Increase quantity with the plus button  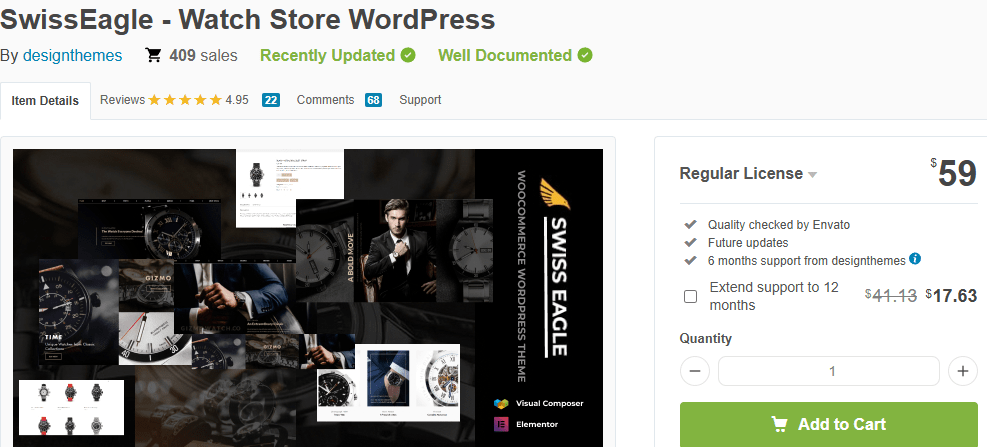tap(962, 371)
